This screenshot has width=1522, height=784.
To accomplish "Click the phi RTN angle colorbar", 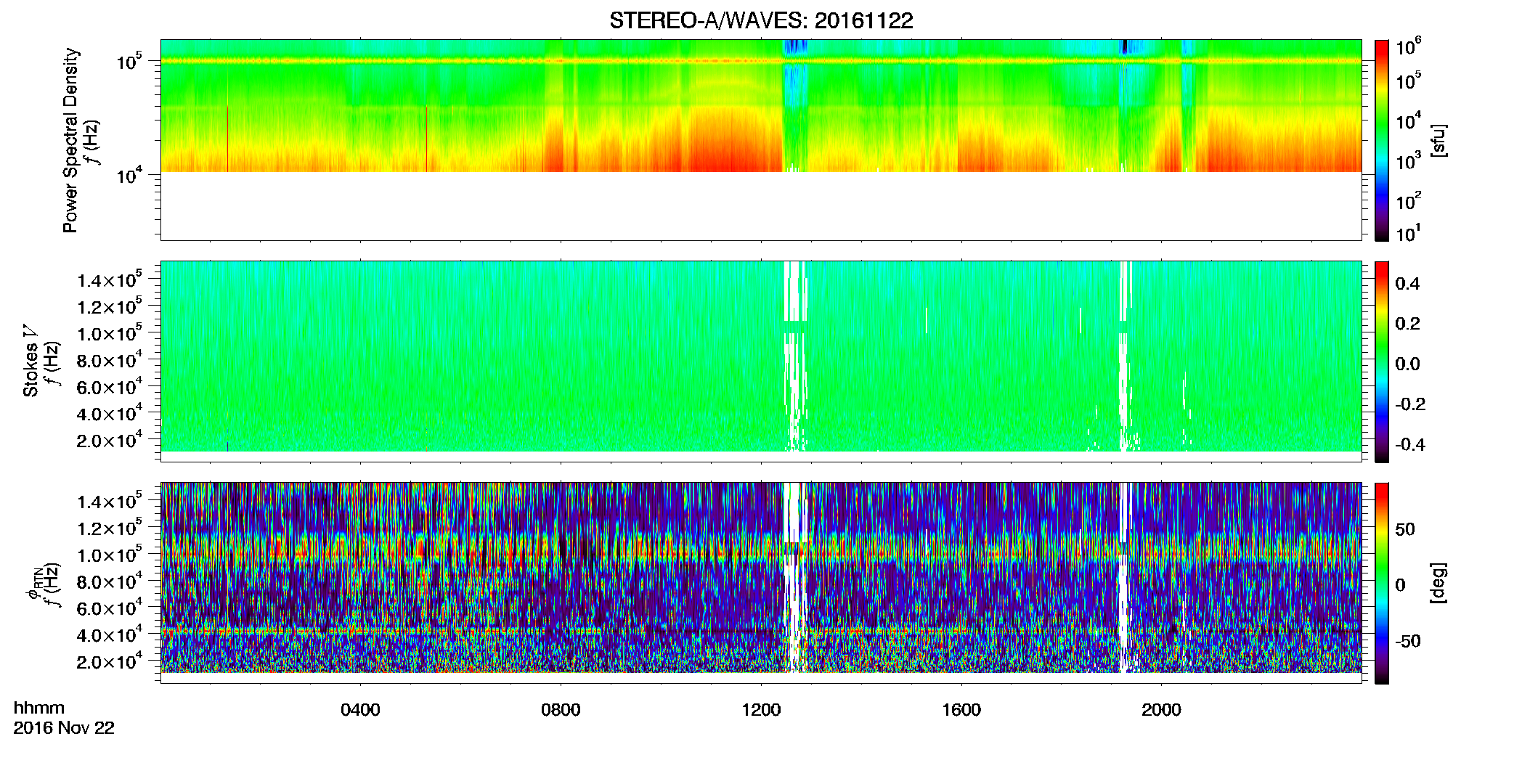I will [1381, 583].
